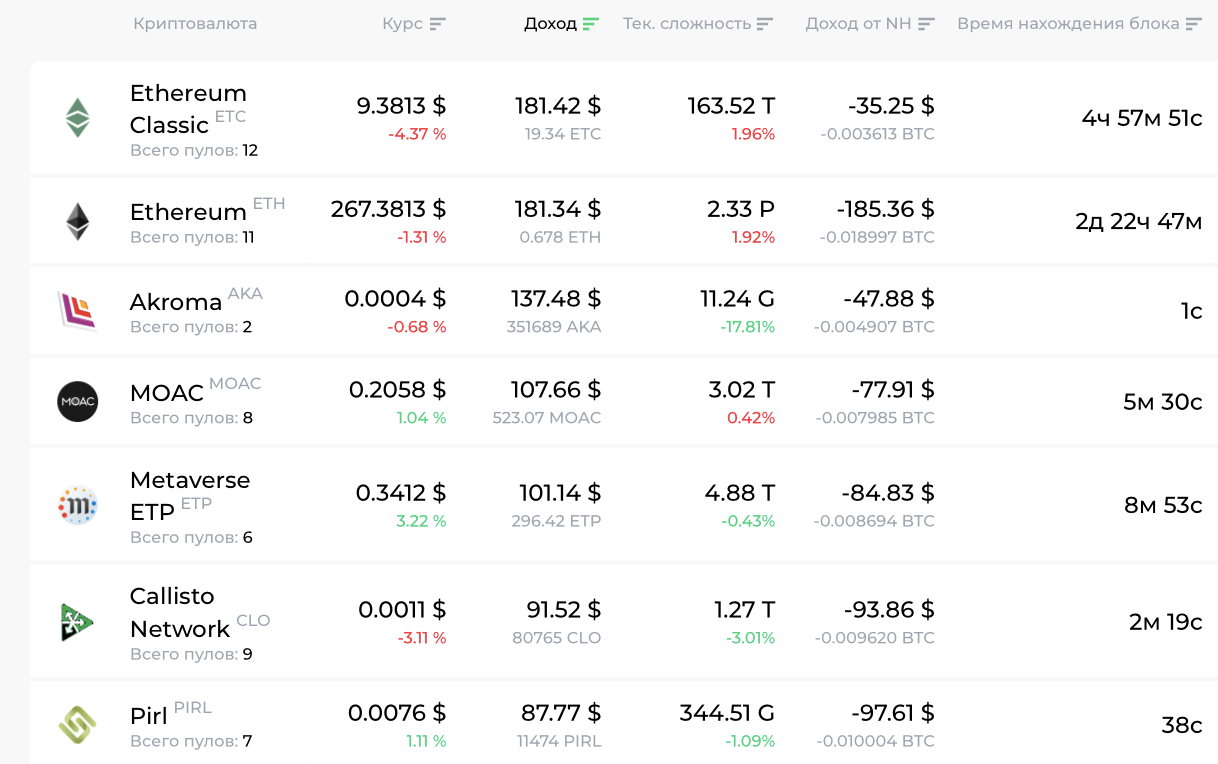Image resolution: width=1218 pixels, height=764 pixels.
Task: Sort by the Курс column icon
Action: pos(437,24)
